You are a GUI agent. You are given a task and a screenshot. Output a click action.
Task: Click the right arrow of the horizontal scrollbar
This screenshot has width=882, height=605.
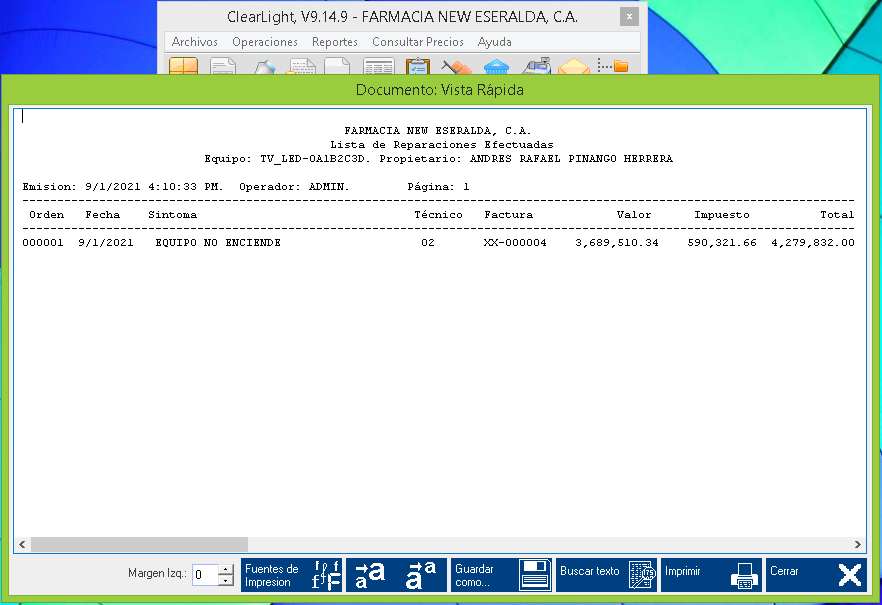858,545
